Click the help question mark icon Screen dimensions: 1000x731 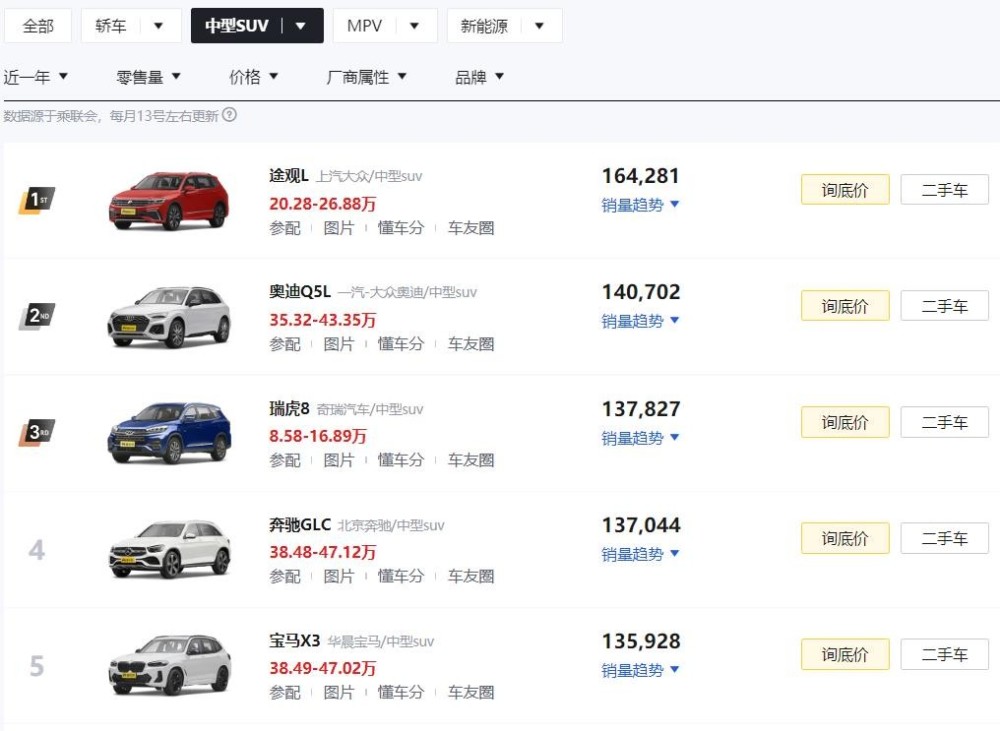click(x=230, y=116)
